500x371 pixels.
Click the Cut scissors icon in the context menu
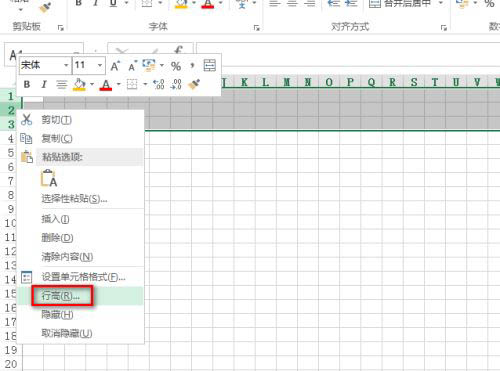26,119
